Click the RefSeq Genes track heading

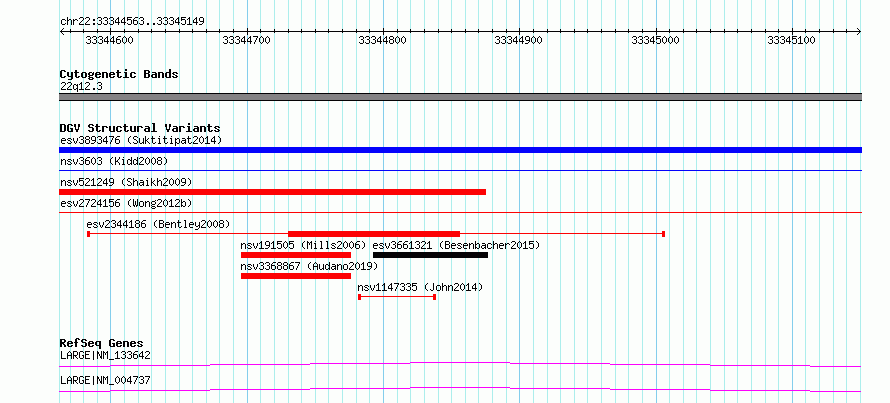pyautogui.click(x=102, y=343)
